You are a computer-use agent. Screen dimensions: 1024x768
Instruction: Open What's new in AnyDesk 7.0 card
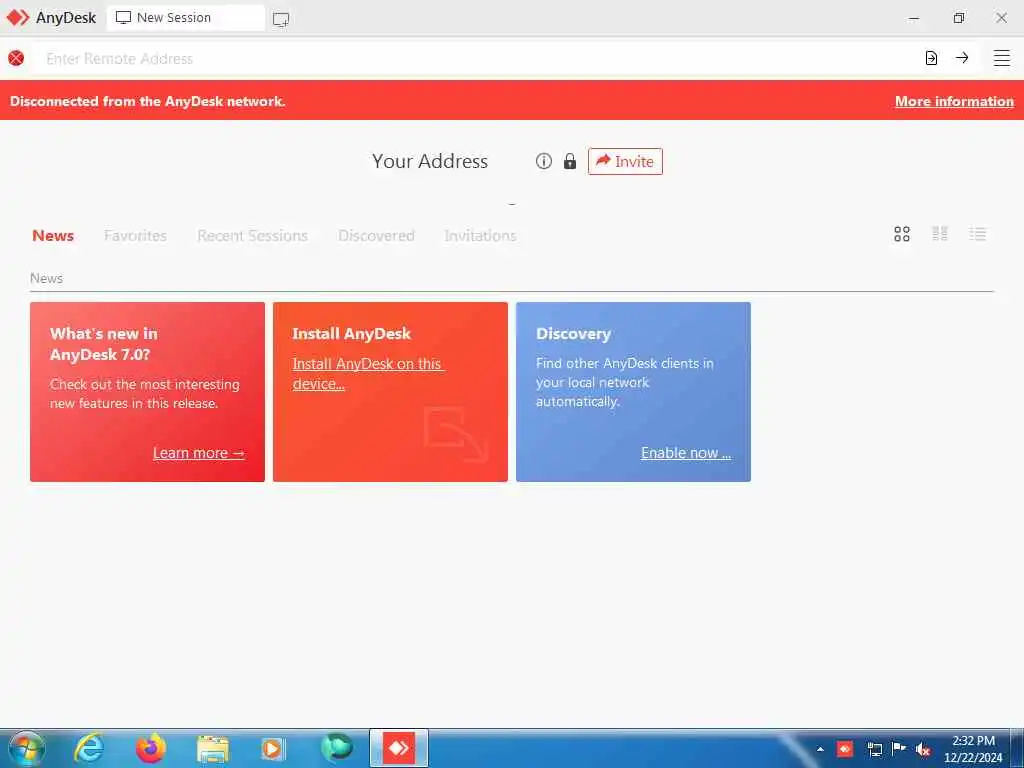(x=148, y=392)
